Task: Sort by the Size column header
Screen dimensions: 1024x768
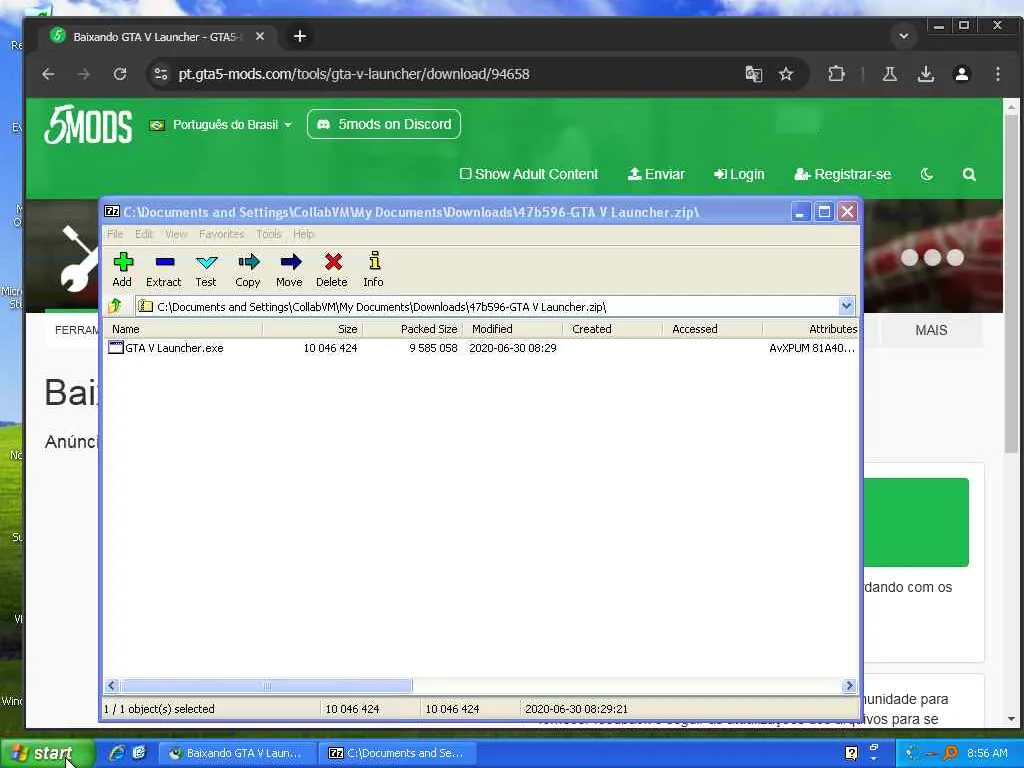Action: [x=312, y=329]
